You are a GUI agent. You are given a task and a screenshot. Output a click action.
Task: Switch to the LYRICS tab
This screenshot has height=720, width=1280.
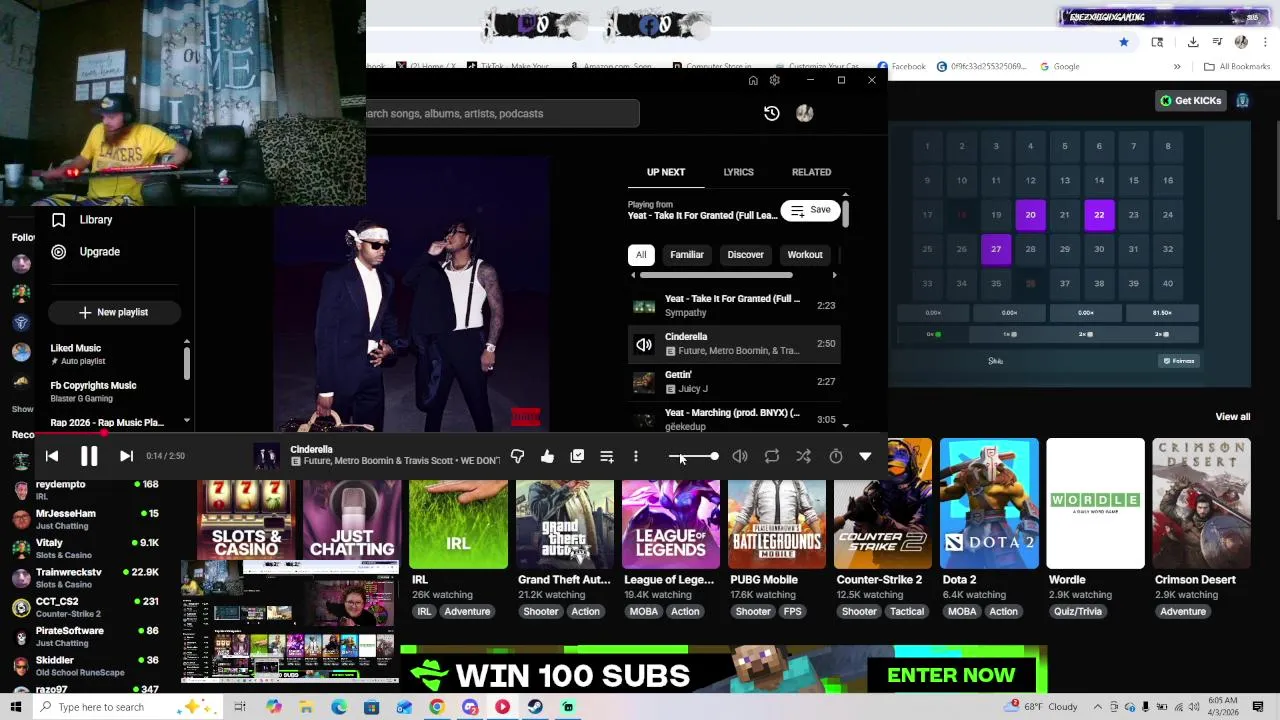[x=738, y=172]
